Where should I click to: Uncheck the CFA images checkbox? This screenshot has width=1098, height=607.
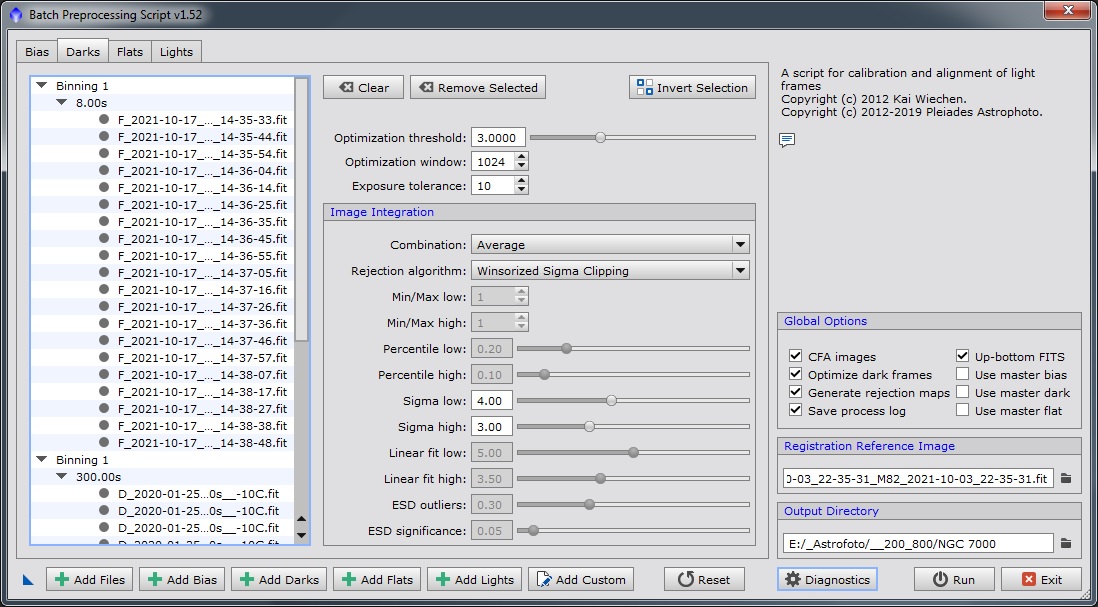pos(796,357)
